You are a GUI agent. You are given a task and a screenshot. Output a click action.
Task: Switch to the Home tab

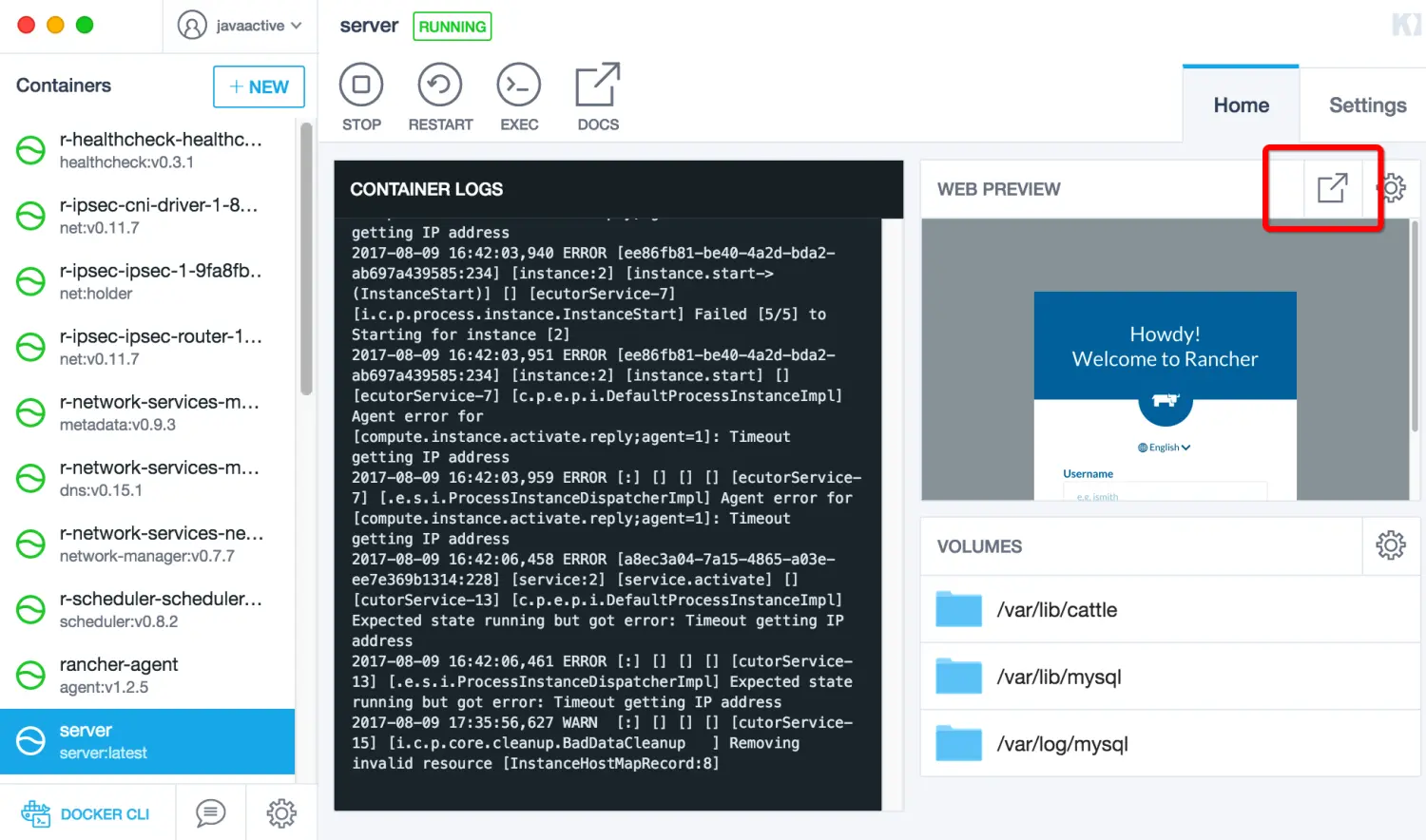(1241, 105)
